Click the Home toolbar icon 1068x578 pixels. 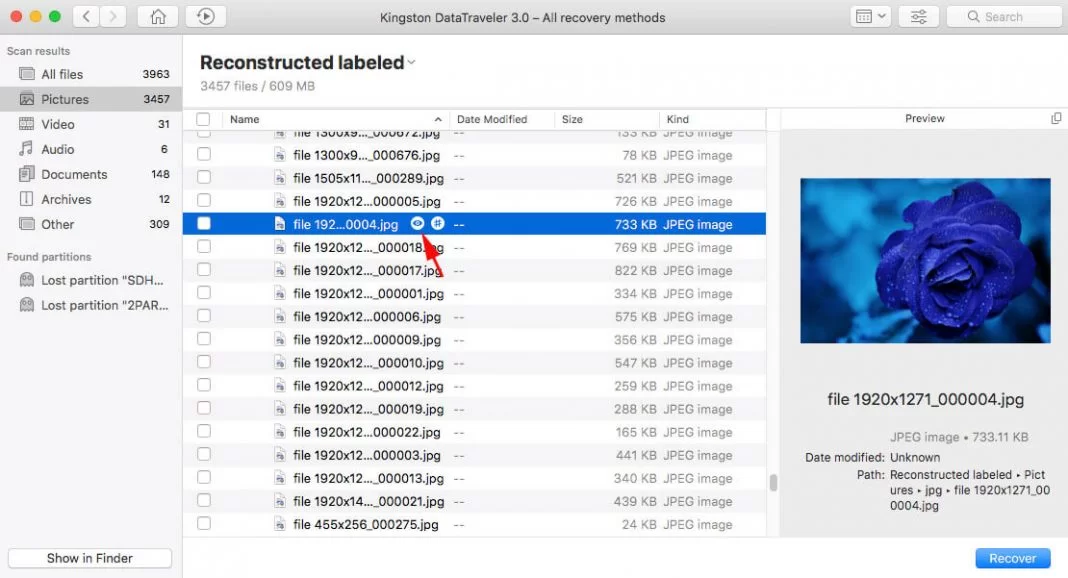158,16
